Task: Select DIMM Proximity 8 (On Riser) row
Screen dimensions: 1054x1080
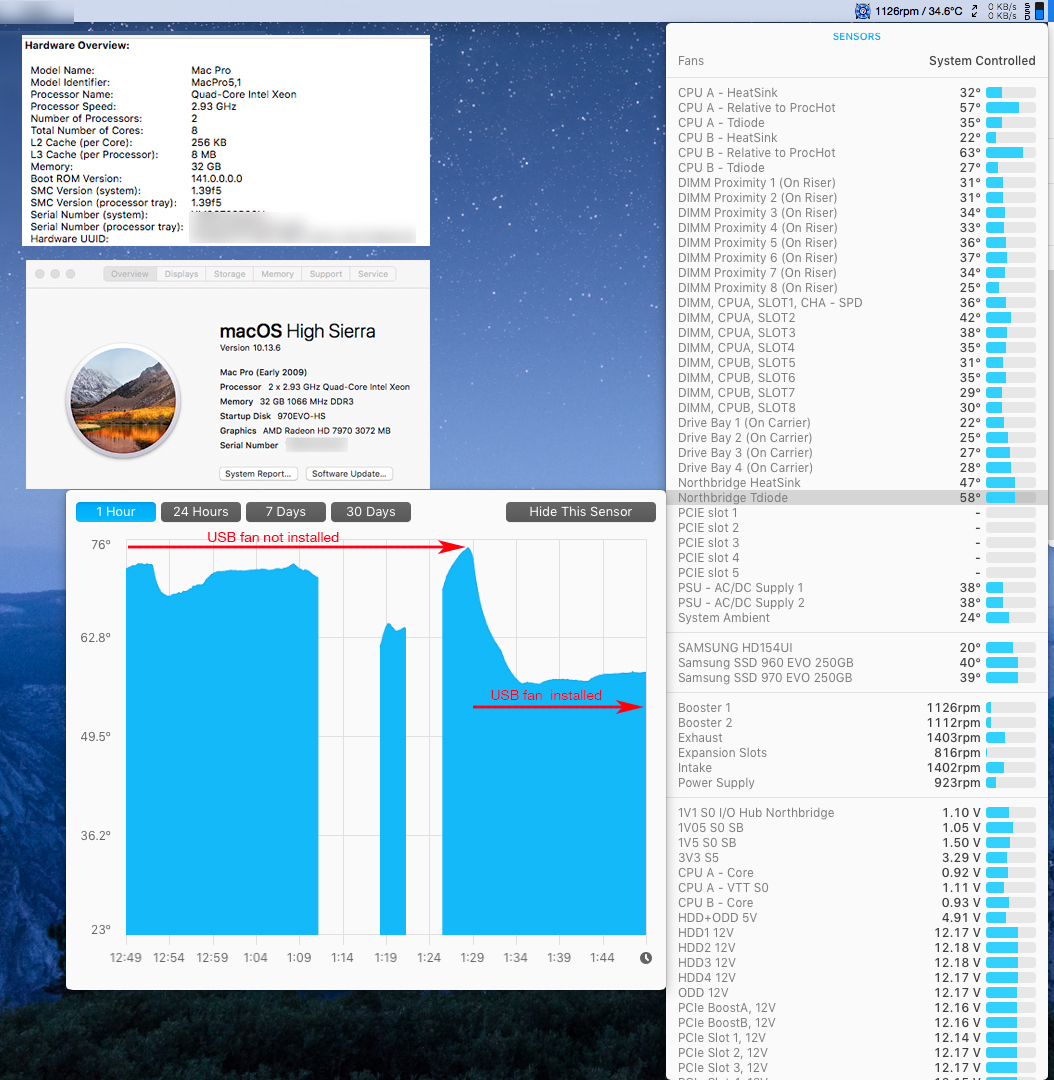Action: click(x=856, y=288)
